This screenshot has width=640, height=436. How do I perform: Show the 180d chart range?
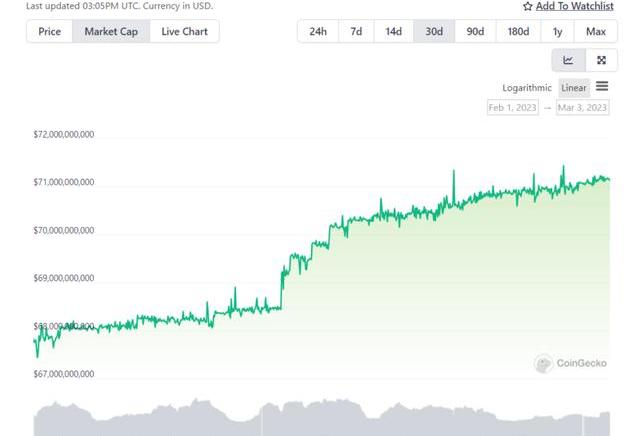tap(518, 31)
